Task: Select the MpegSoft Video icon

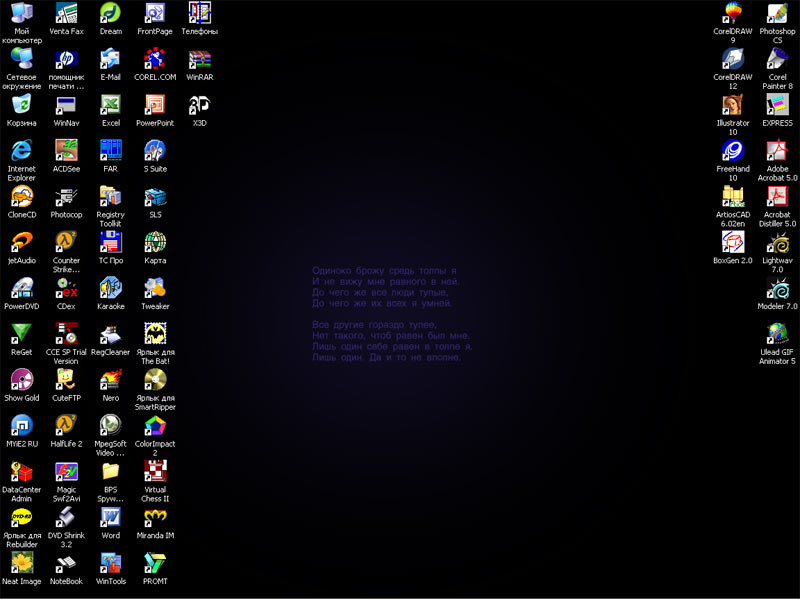Action: pos(110,426)
